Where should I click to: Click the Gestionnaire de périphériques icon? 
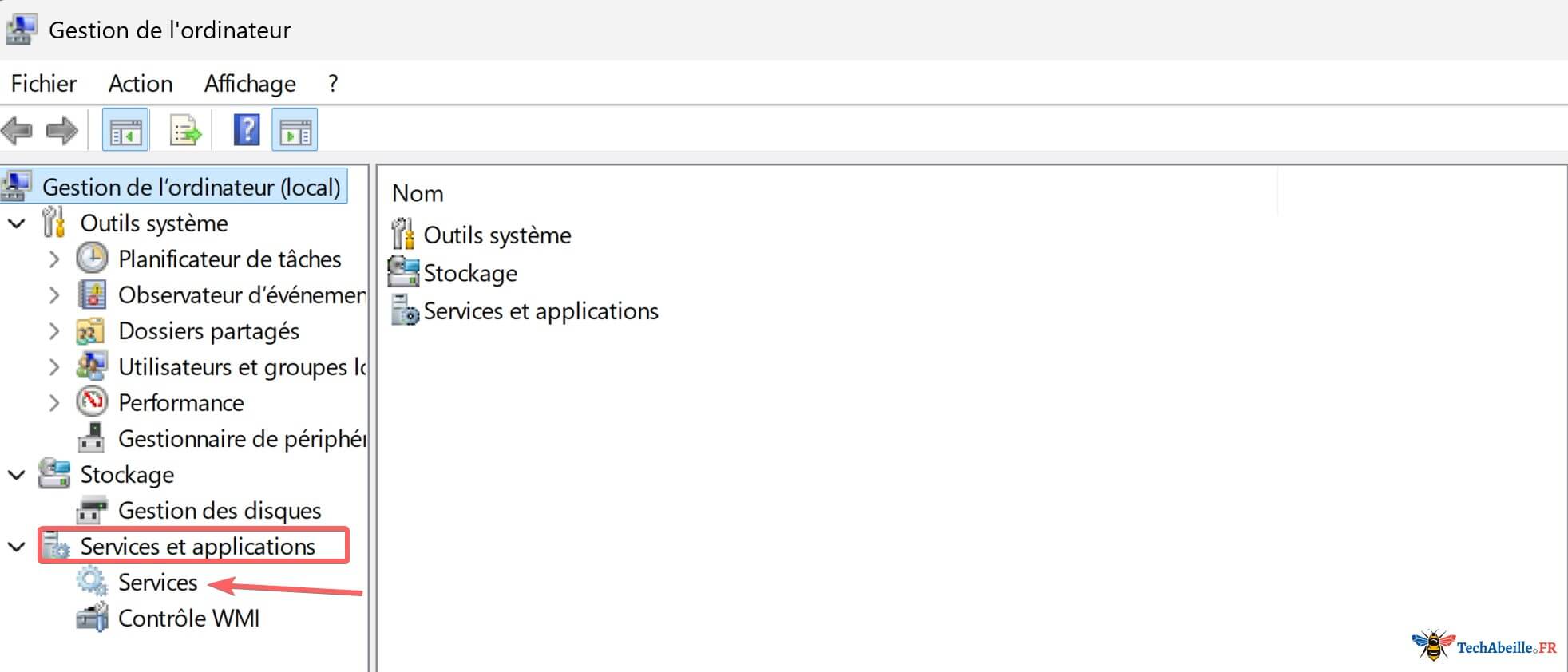click(x=92, y=437)
